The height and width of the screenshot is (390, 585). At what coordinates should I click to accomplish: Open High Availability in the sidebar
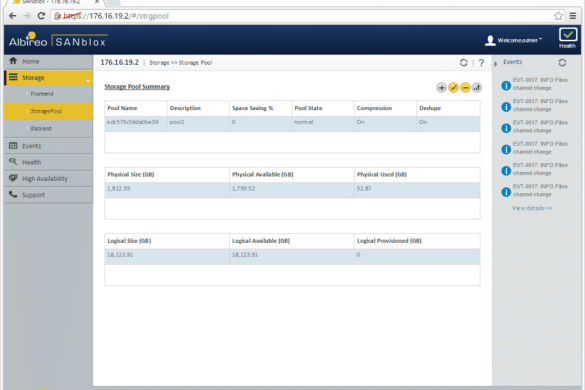[48, 179]
